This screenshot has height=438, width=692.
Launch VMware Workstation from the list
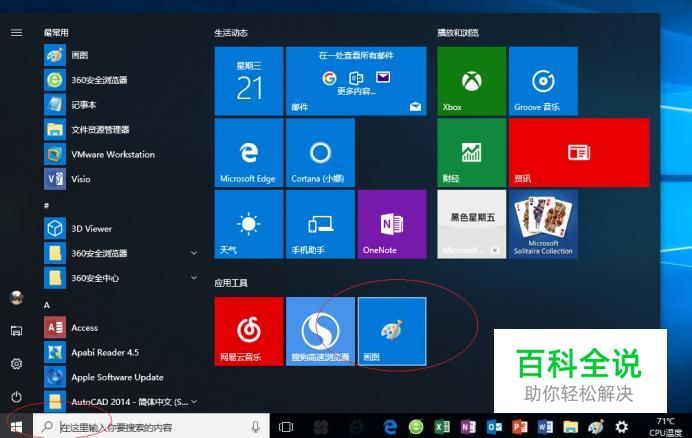pos(119,154)
